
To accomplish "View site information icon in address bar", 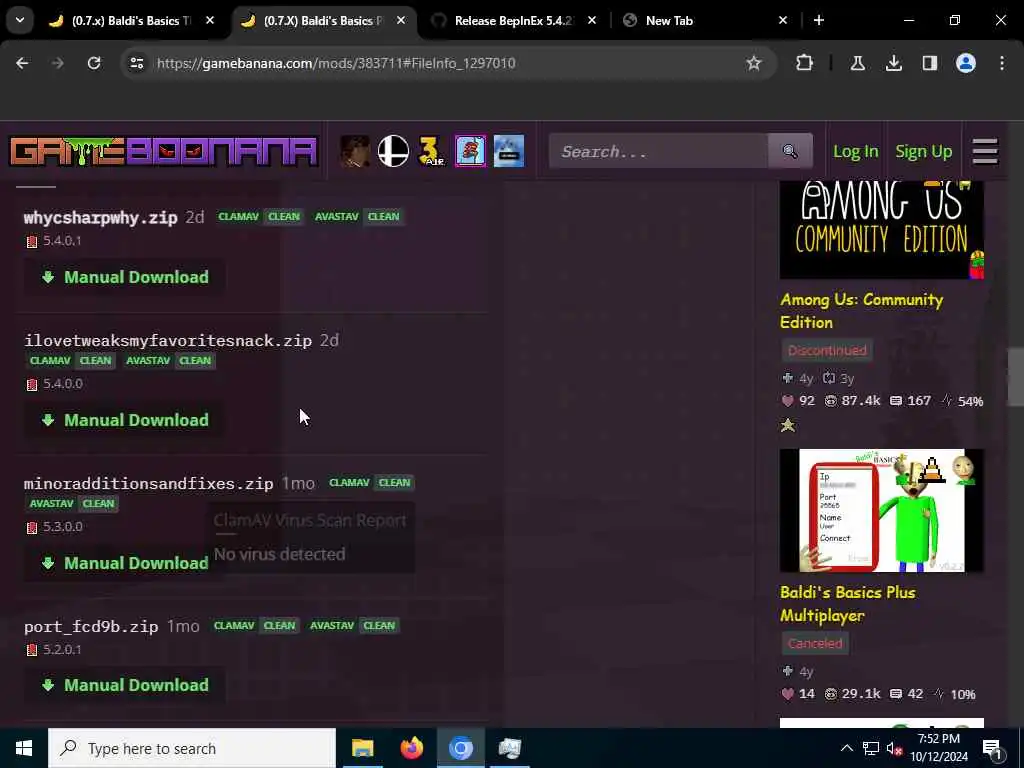I will [x=137, y=63].
